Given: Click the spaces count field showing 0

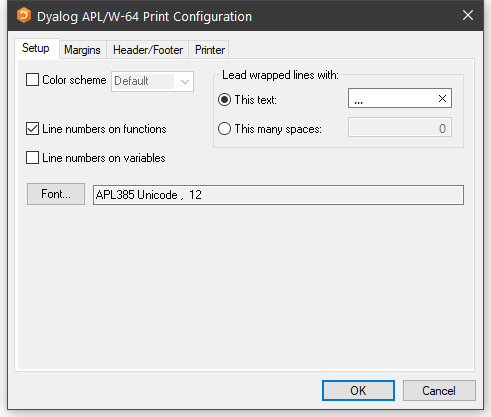Looking at the screenshot, I should click(x=400, y=127).
